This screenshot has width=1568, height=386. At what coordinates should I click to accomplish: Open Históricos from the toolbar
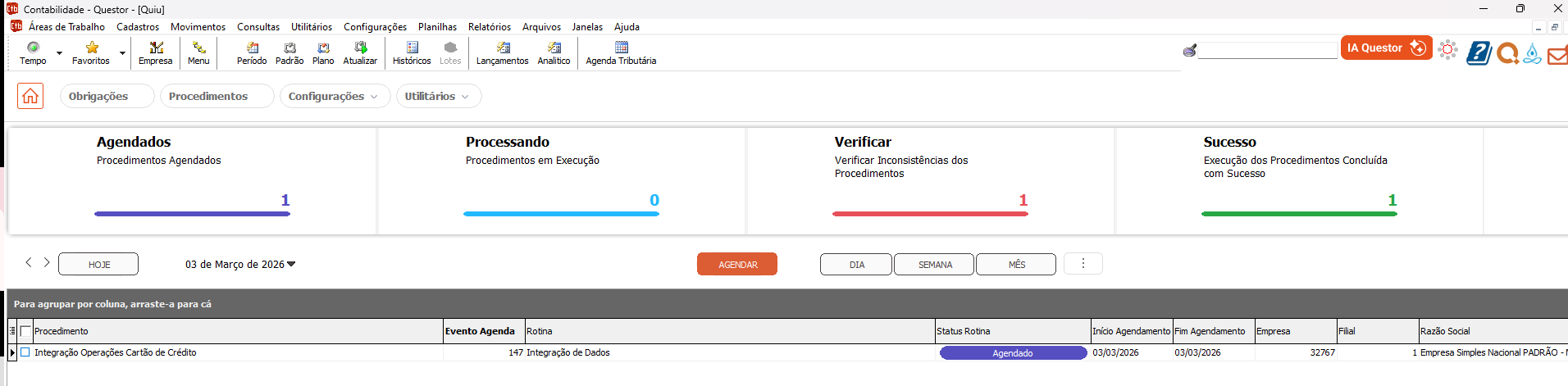(x=412, y=52)
